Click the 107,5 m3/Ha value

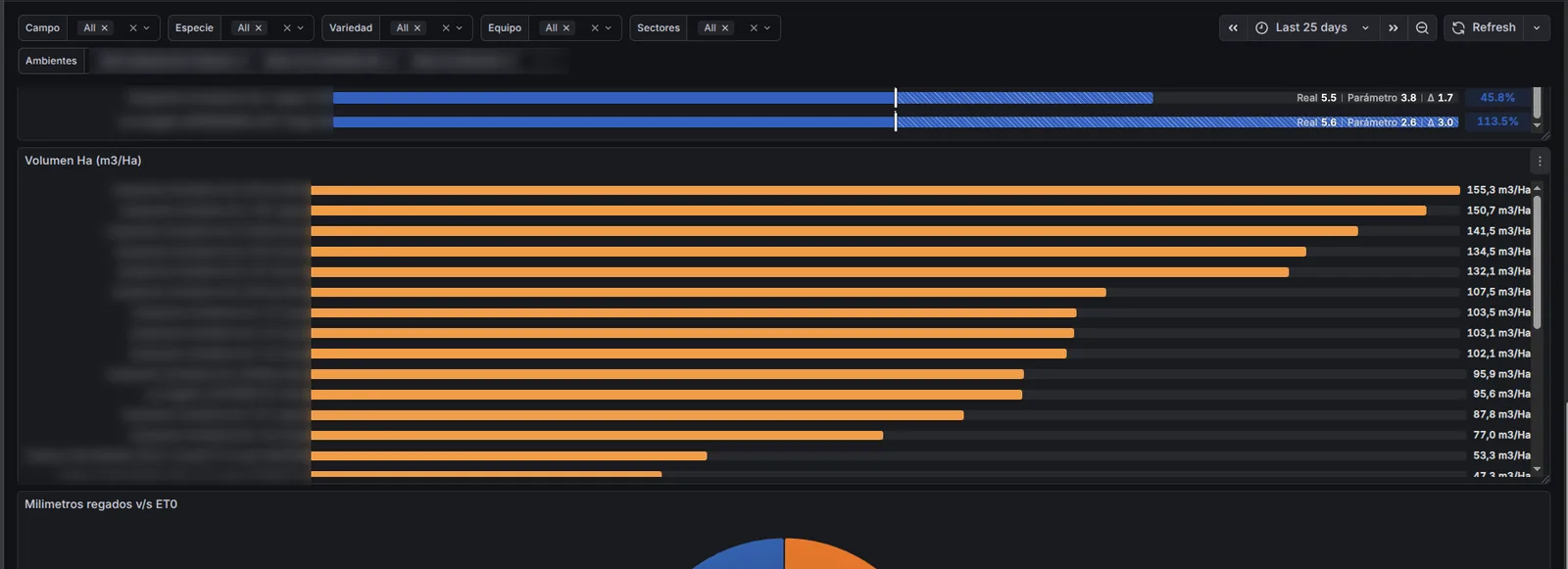click(1498, 292)
